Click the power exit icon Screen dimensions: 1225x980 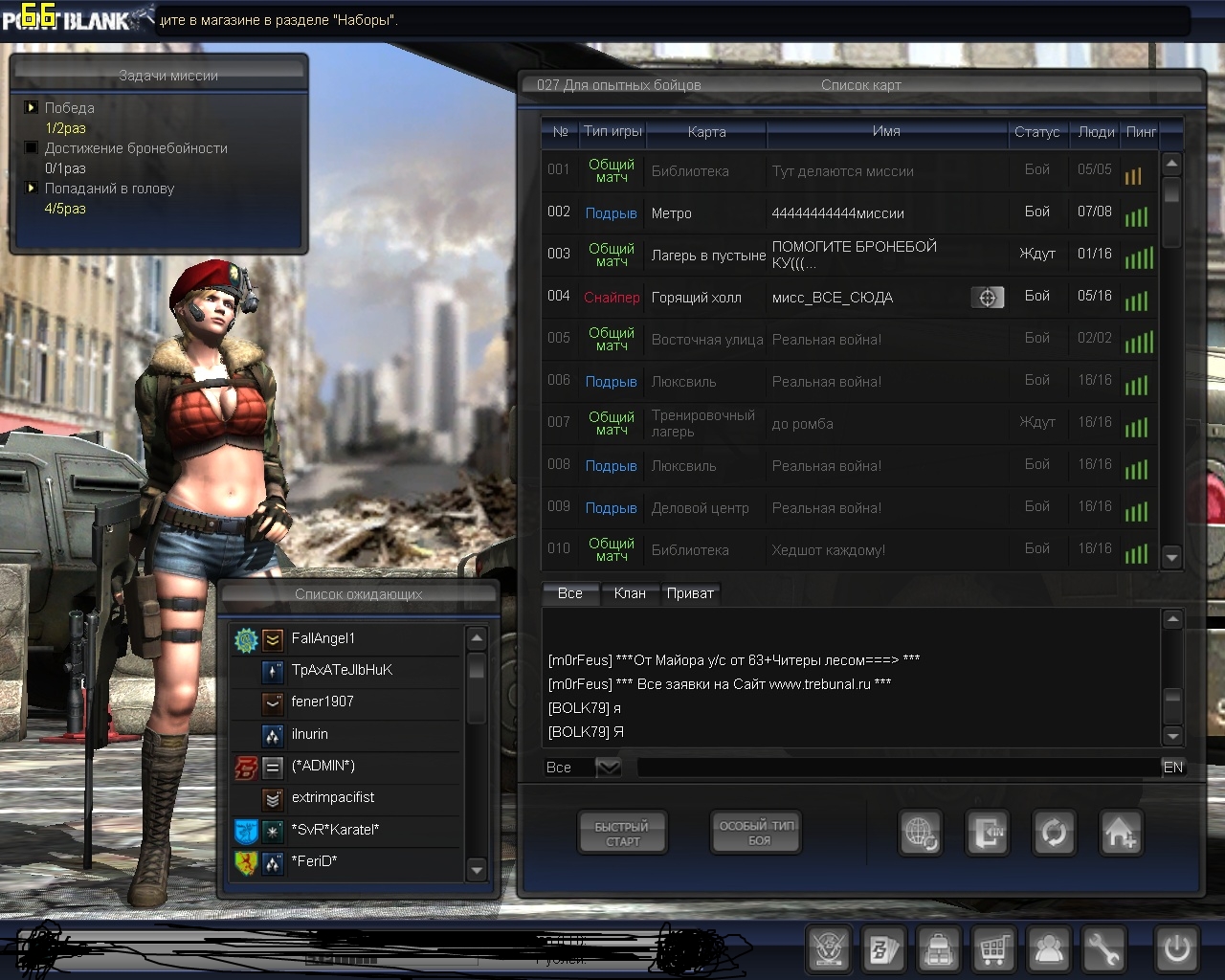tap(1176, 950)
